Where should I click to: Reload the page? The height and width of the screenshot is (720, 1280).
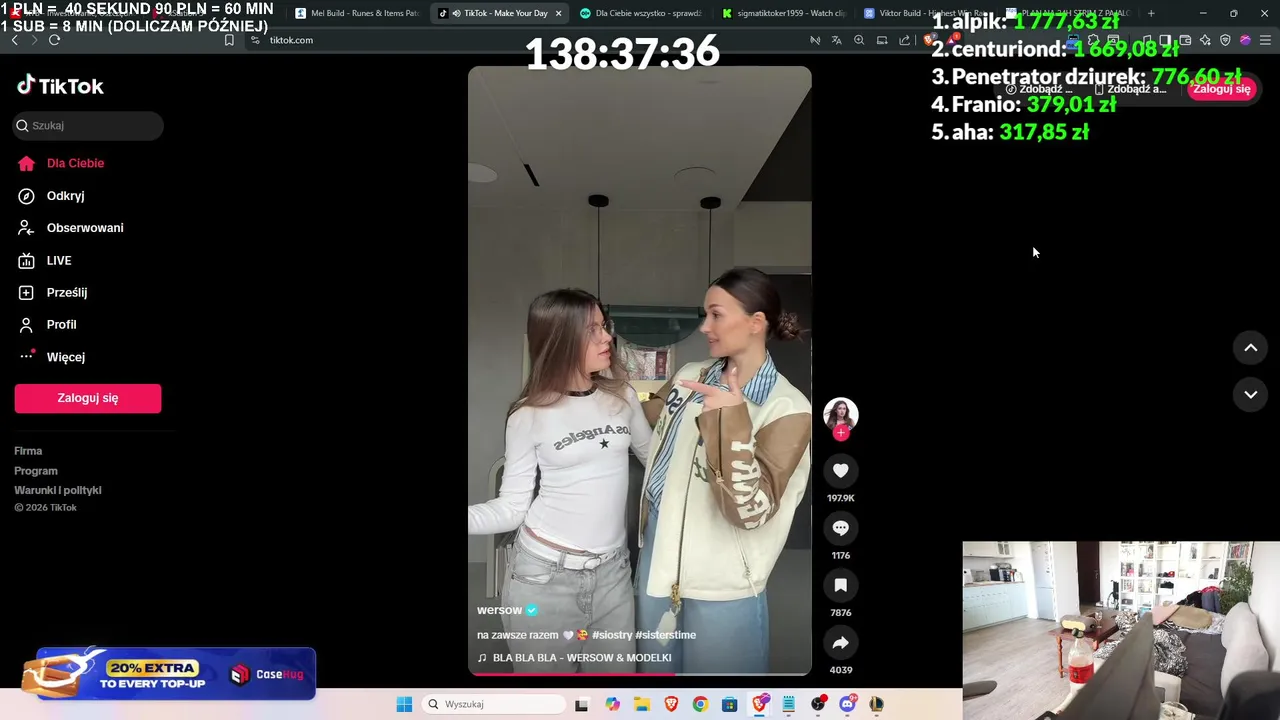54,40
